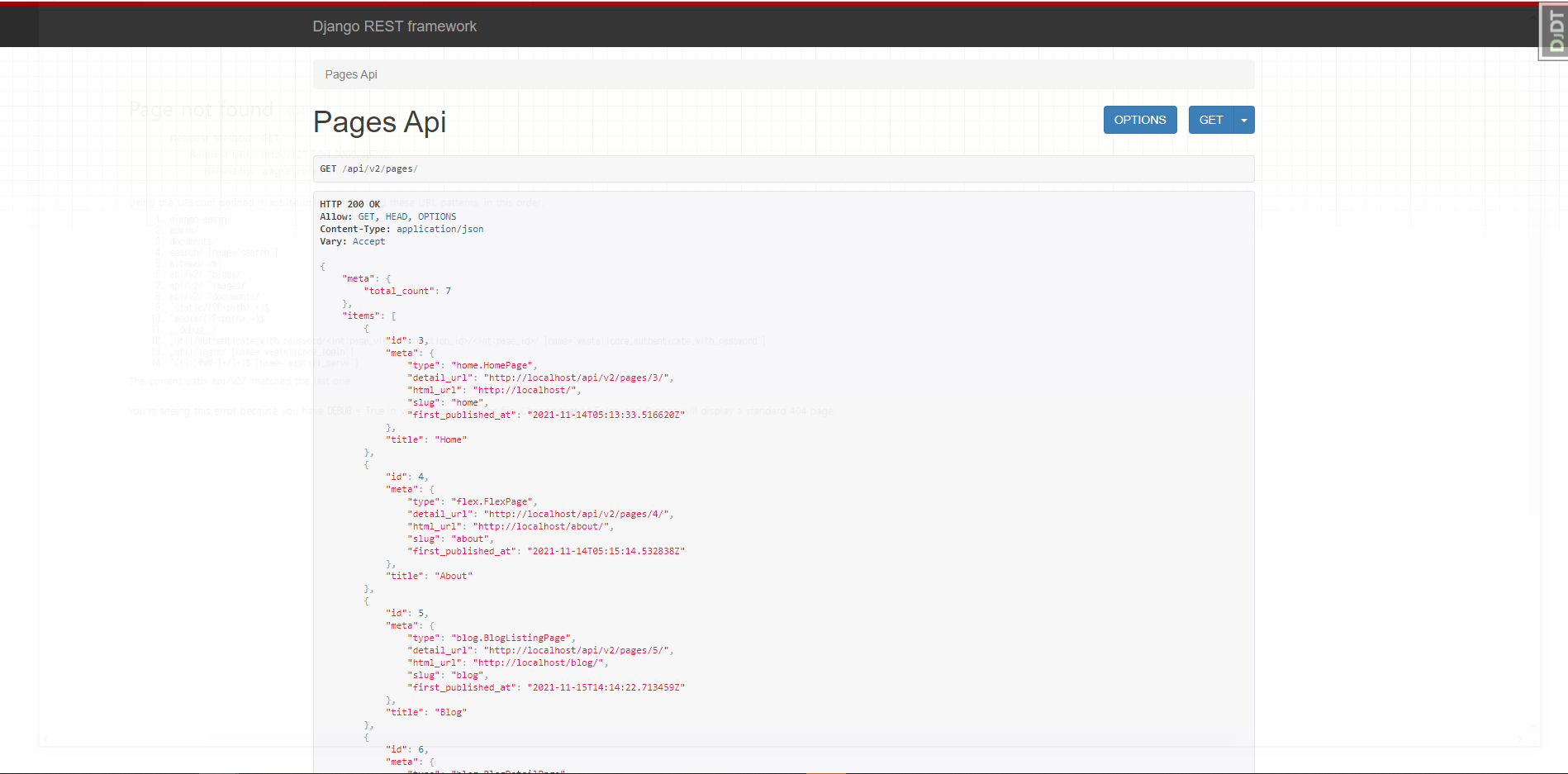The width and height of the screenshot is (1568, 774).
Task: Click the "slug": "blog" line
Action: (447, 675)
